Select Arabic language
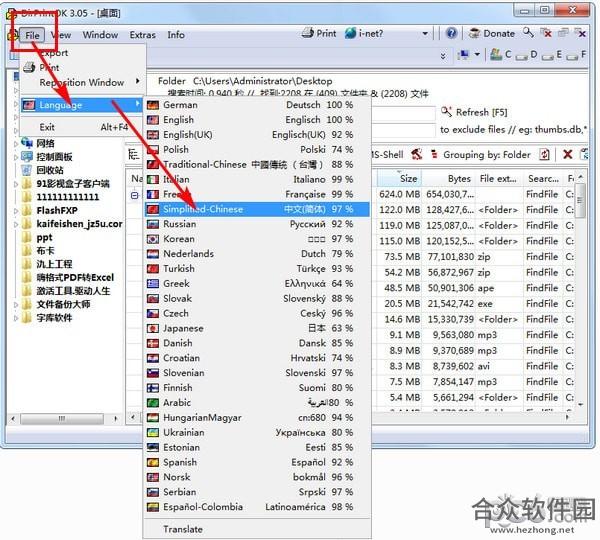This screenshot has height=540, width=600. click(256, 403)
